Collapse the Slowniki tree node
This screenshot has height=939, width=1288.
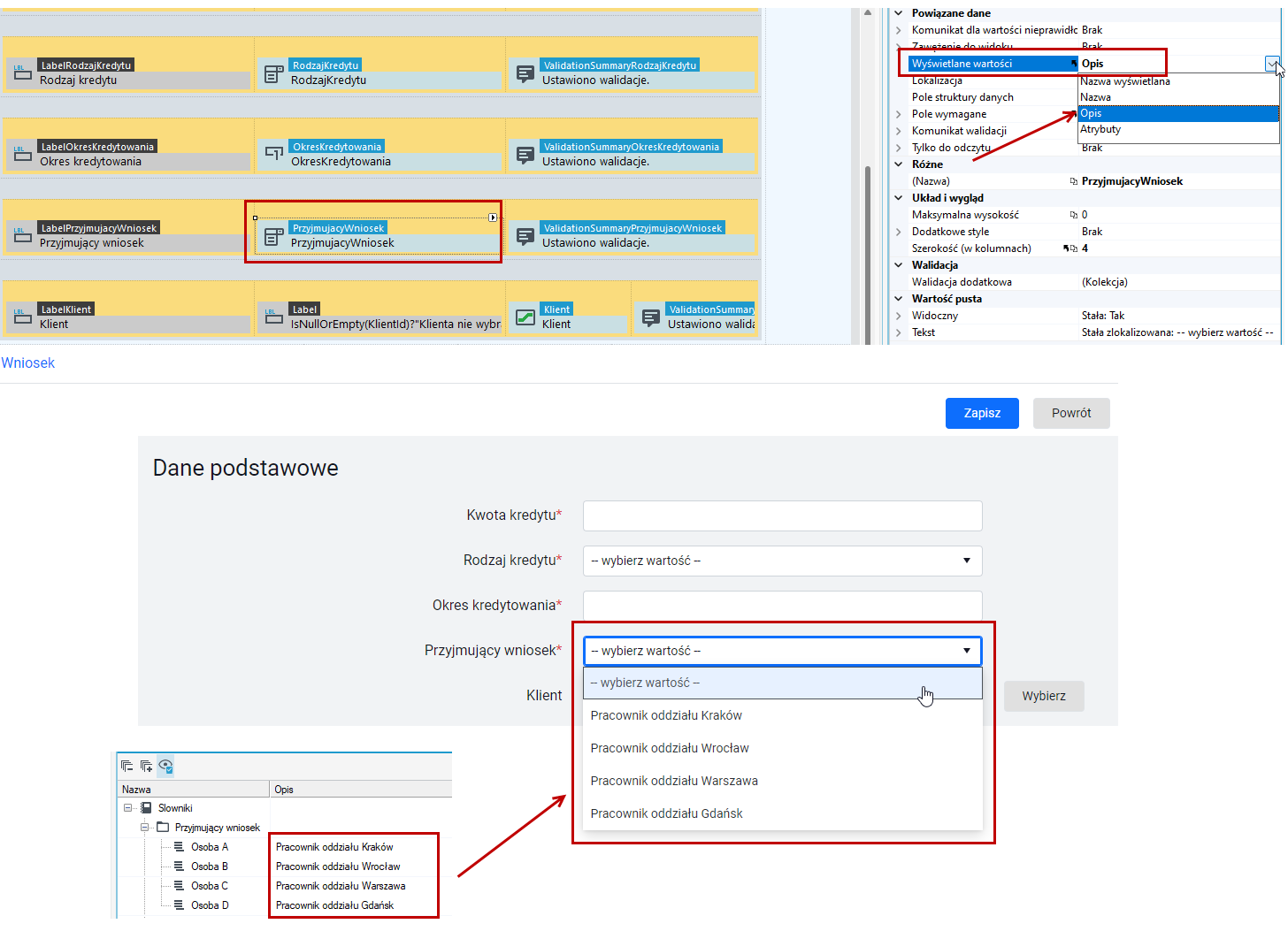click(x=127, y=808)
